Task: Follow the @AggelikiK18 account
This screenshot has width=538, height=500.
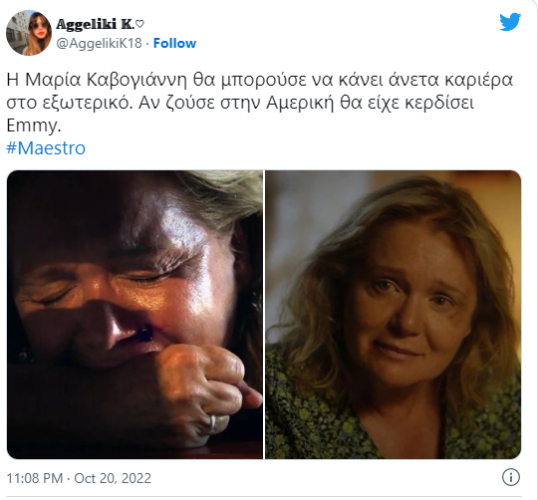Action: point(174,43)
